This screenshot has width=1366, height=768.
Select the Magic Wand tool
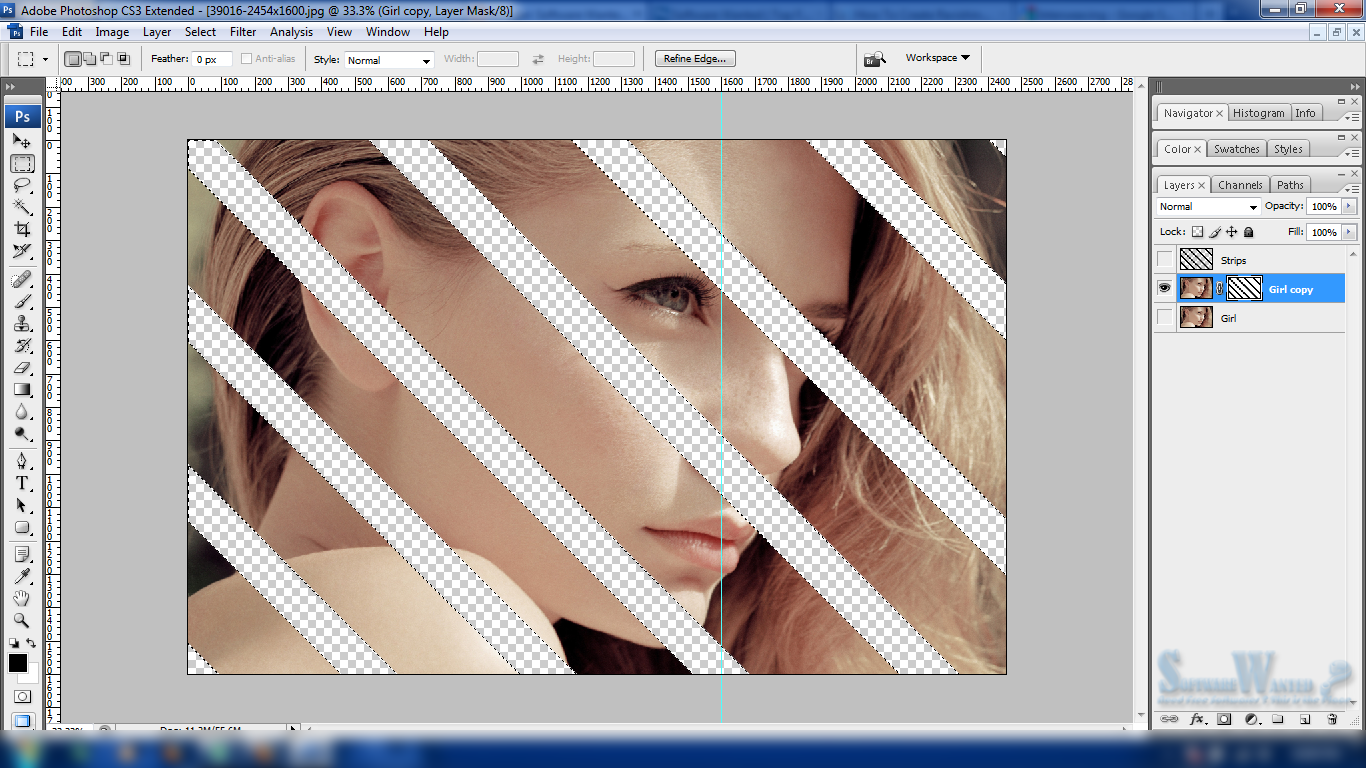point(22,207)
